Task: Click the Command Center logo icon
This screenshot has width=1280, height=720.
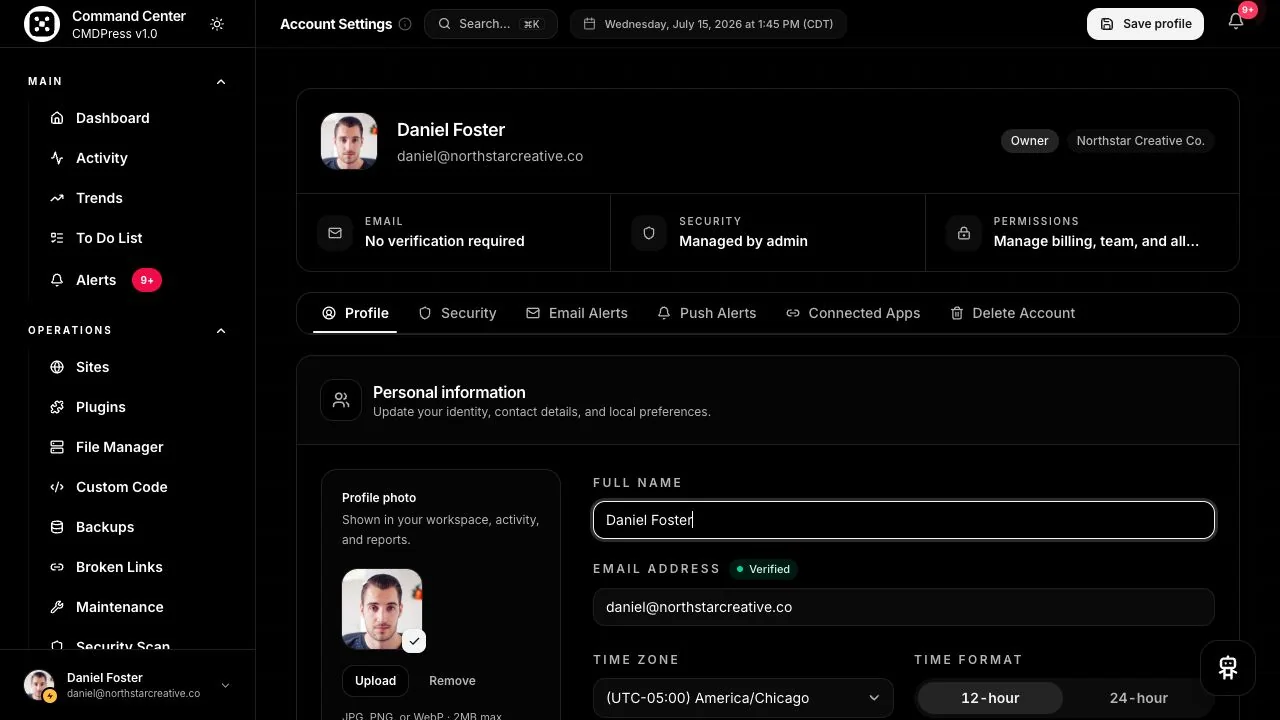Action: (x=42, y=24)
